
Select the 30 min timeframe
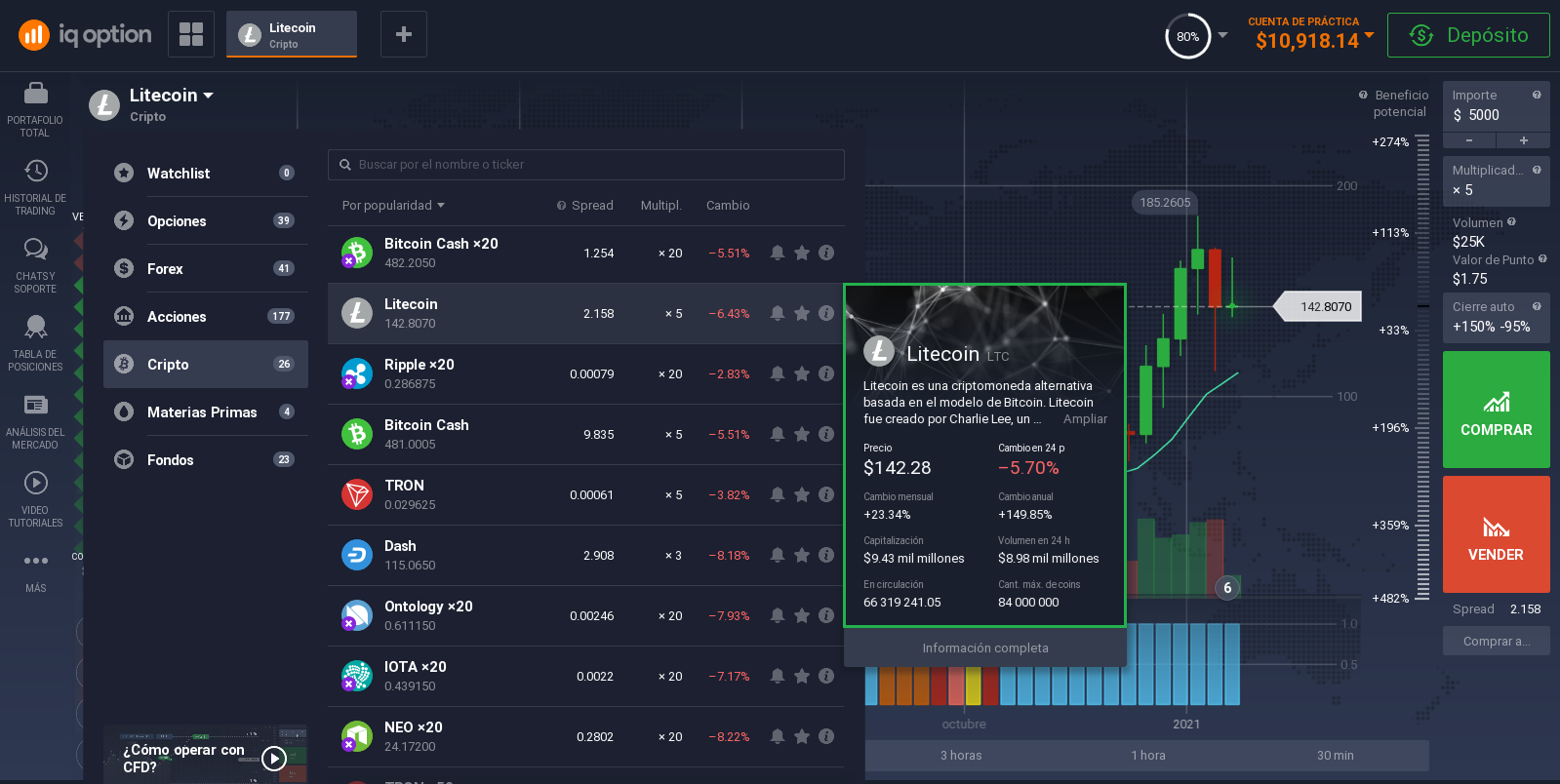coord(1335,756)
